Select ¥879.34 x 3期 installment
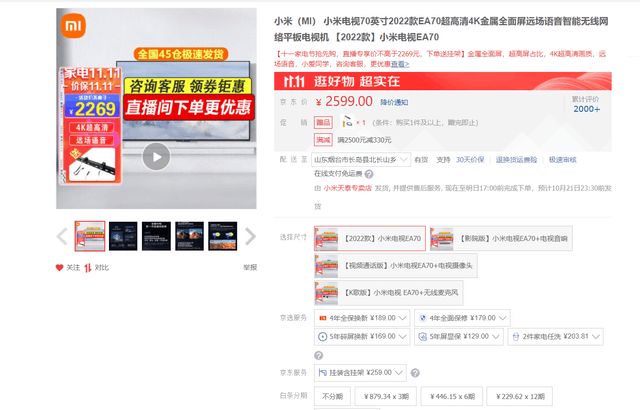The width and height of the screenshot is (640, 410). tap(386, 396)
